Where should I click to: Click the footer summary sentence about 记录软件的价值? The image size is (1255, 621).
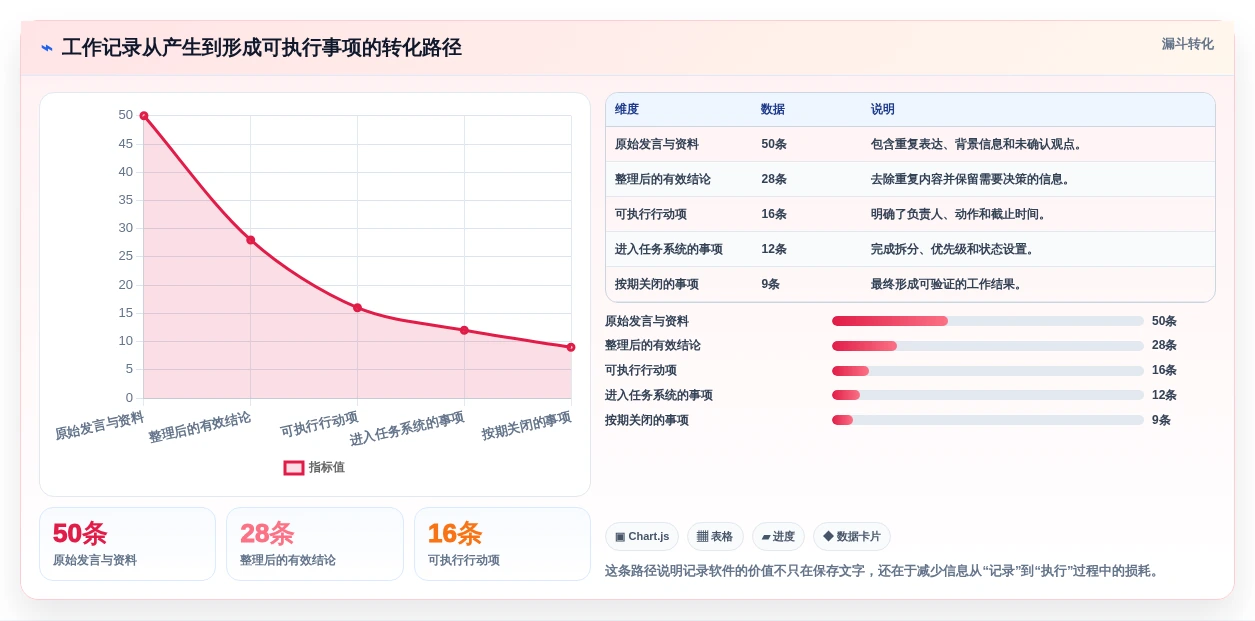884,571
